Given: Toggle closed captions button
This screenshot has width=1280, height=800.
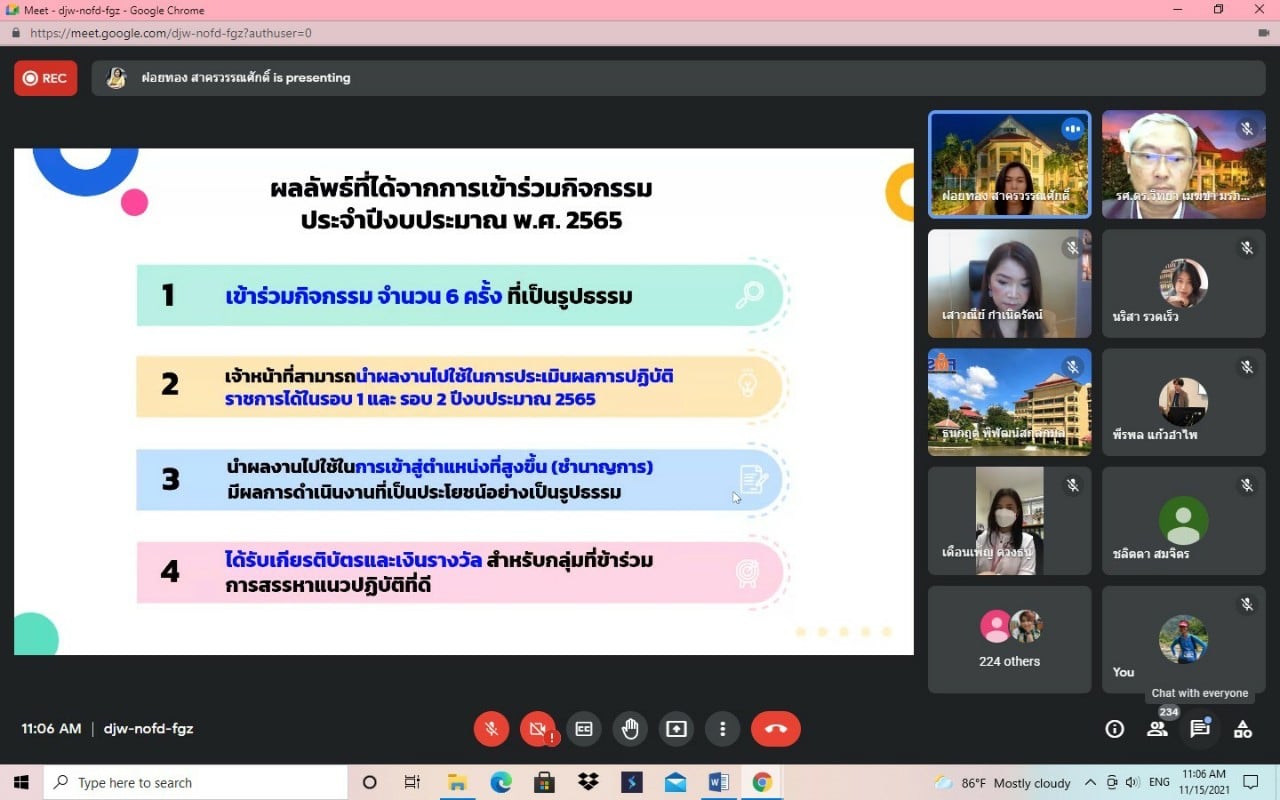Looking at the screenshot, I should [583, 729].
